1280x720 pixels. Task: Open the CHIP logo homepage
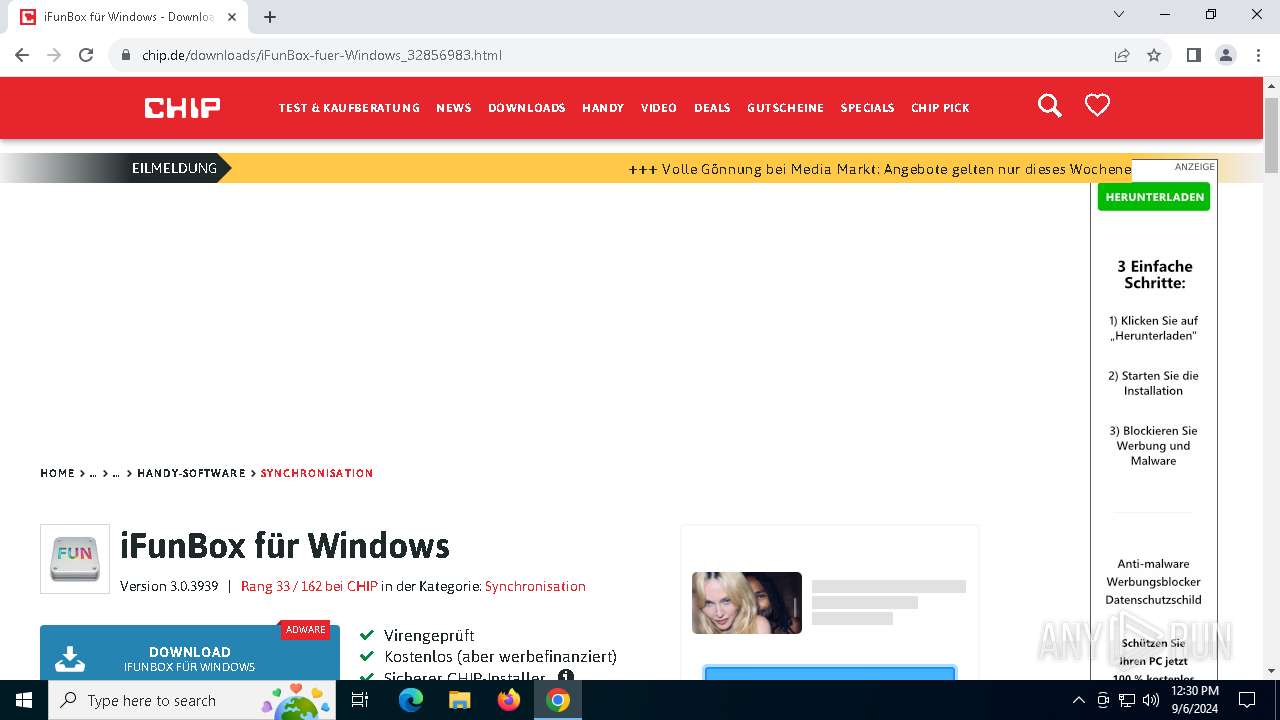click(182, 108)
